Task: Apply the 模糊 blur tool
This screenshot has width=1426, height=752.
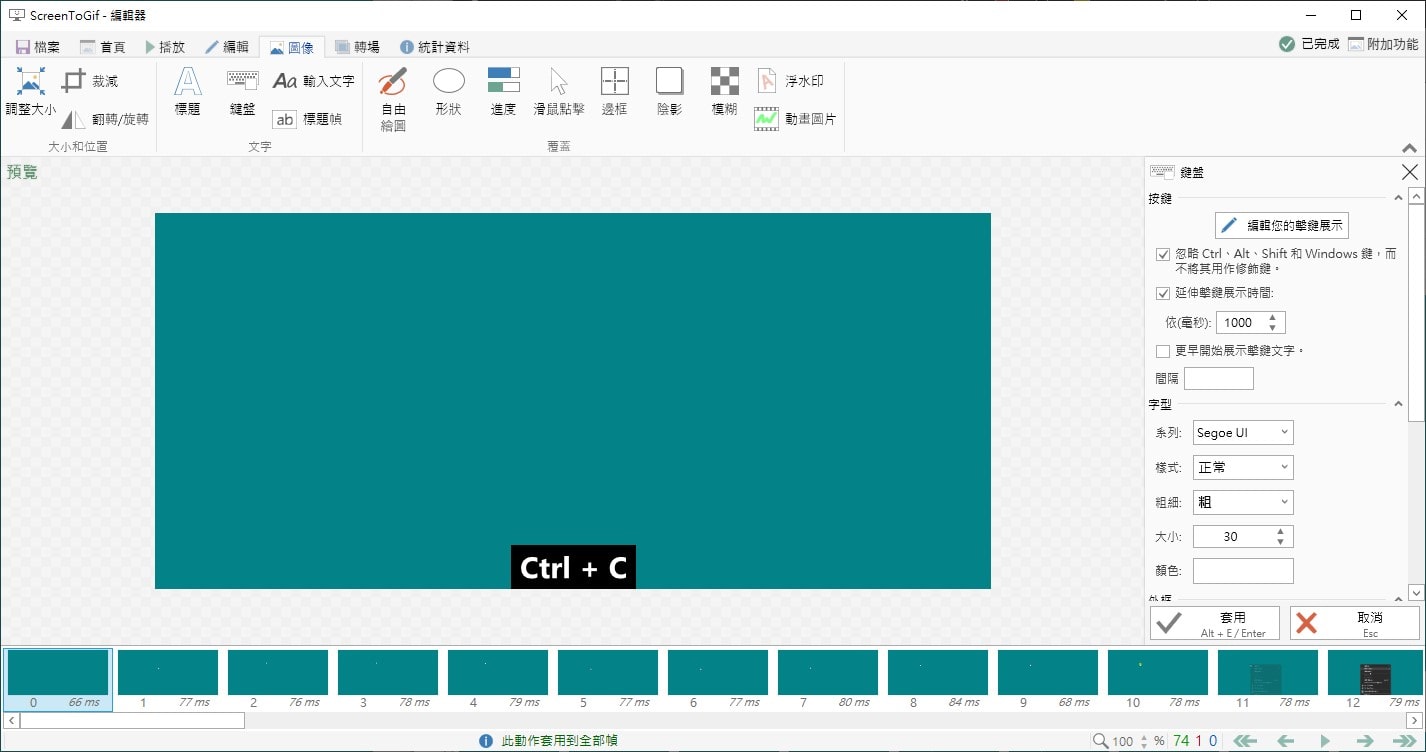Action: point(722,90)
